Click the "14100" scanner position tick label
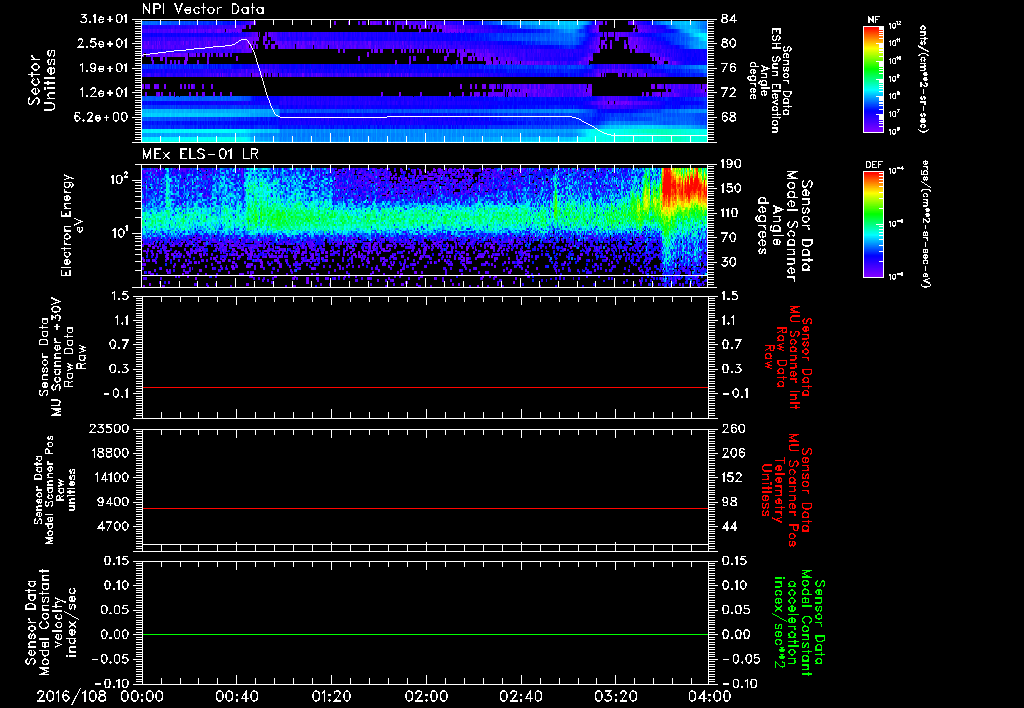Viewport: 1024px width, 708px height. [110, 477]
